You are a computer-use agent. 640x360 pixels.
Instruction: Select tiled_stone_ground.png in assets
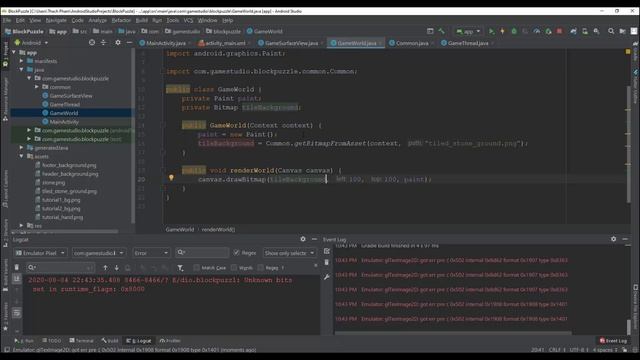(x=69, y=191)
